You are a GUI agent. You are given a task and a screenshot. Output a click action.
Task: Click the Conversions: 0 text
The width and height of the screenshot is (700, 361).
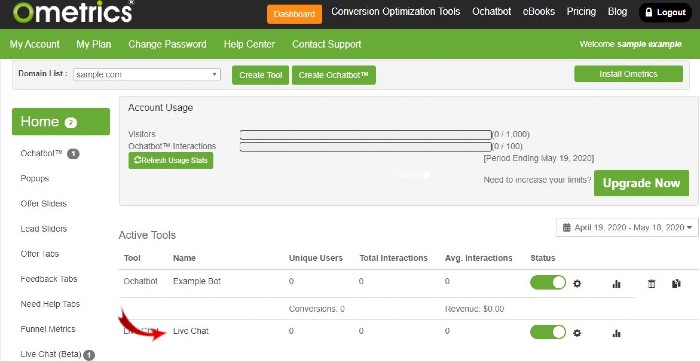pos(317,309)
